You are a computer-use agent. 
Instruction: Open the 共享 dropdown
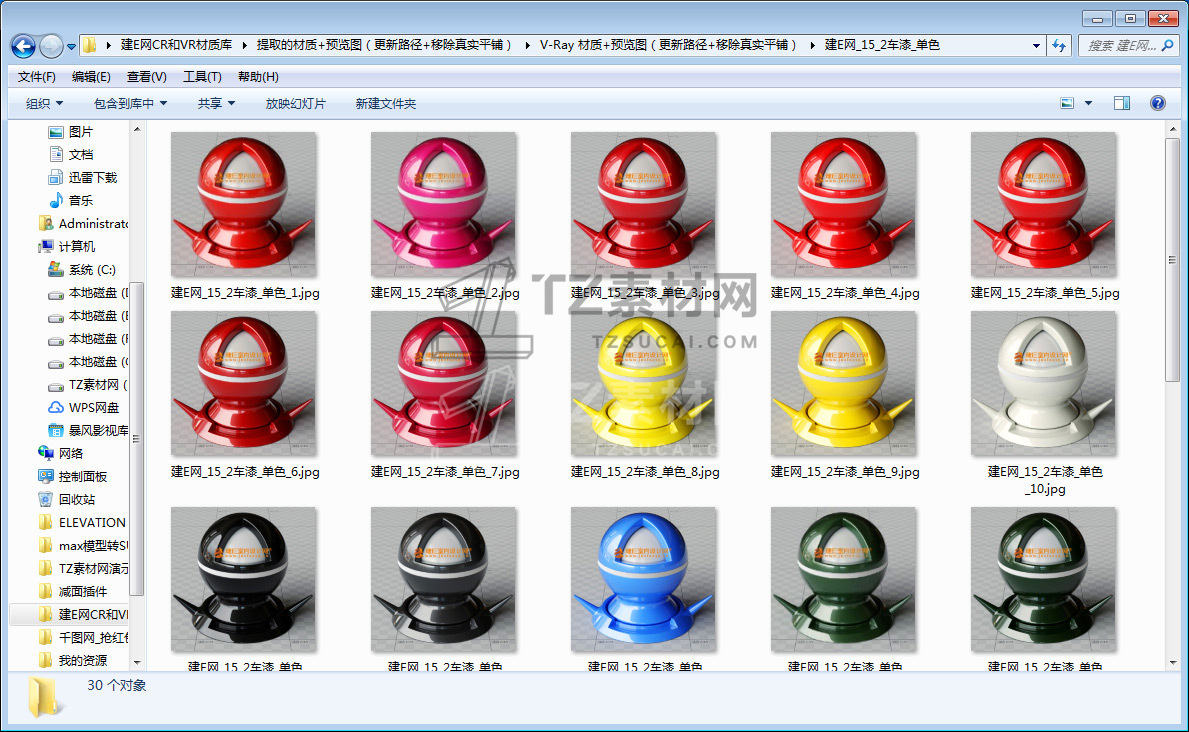click(216, 103)
